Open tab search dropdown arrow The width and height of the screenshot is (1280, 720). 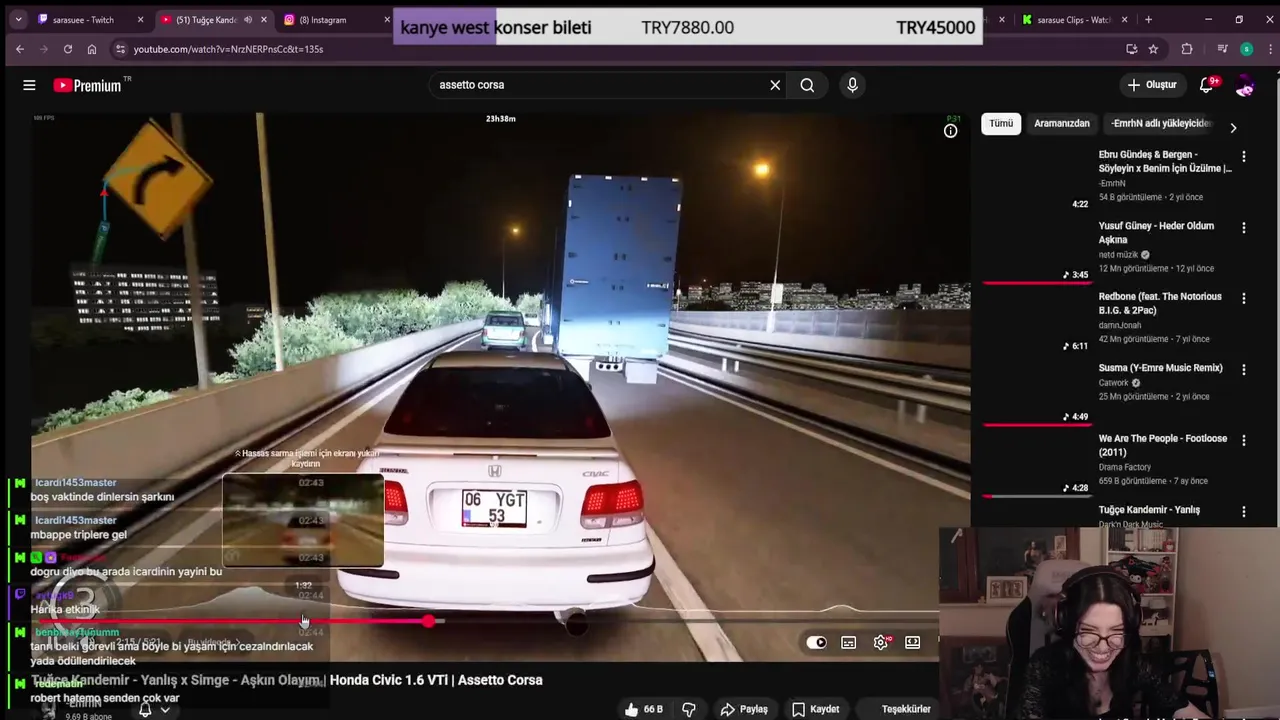[18, 20]
